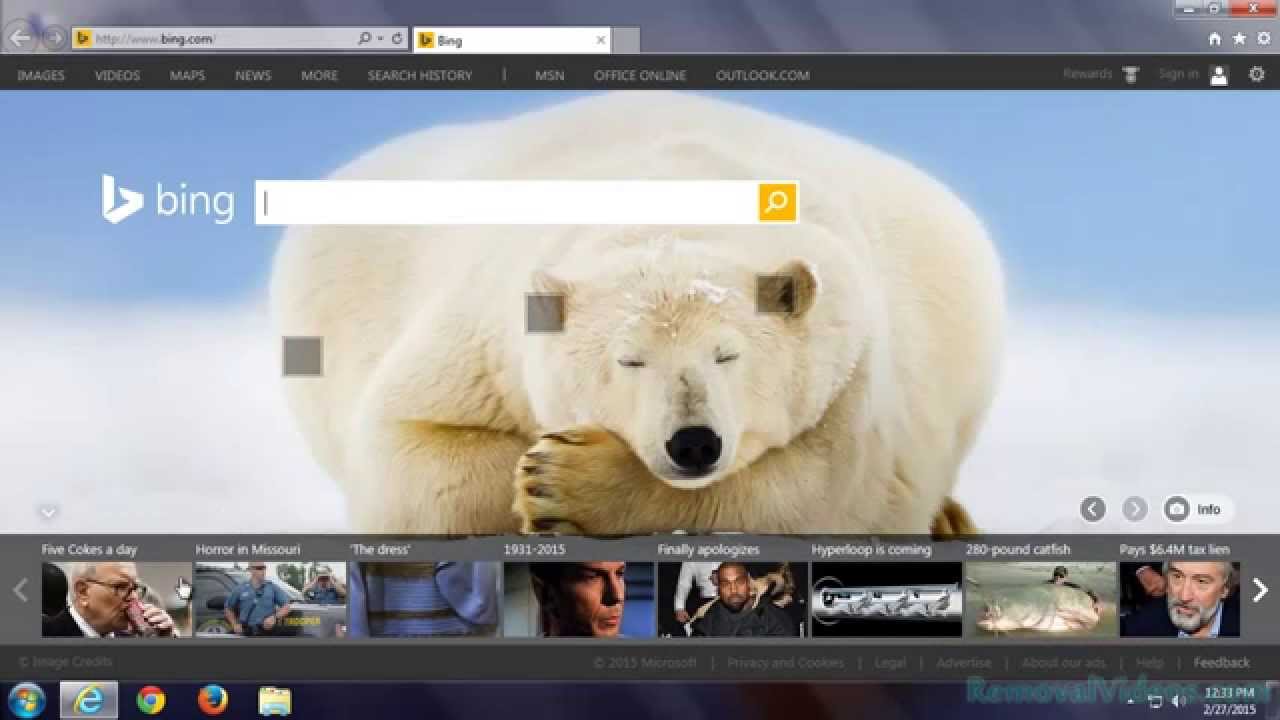Click the Sign in link
This screenshot has width=1280, height=720.
coord(1178,74)
